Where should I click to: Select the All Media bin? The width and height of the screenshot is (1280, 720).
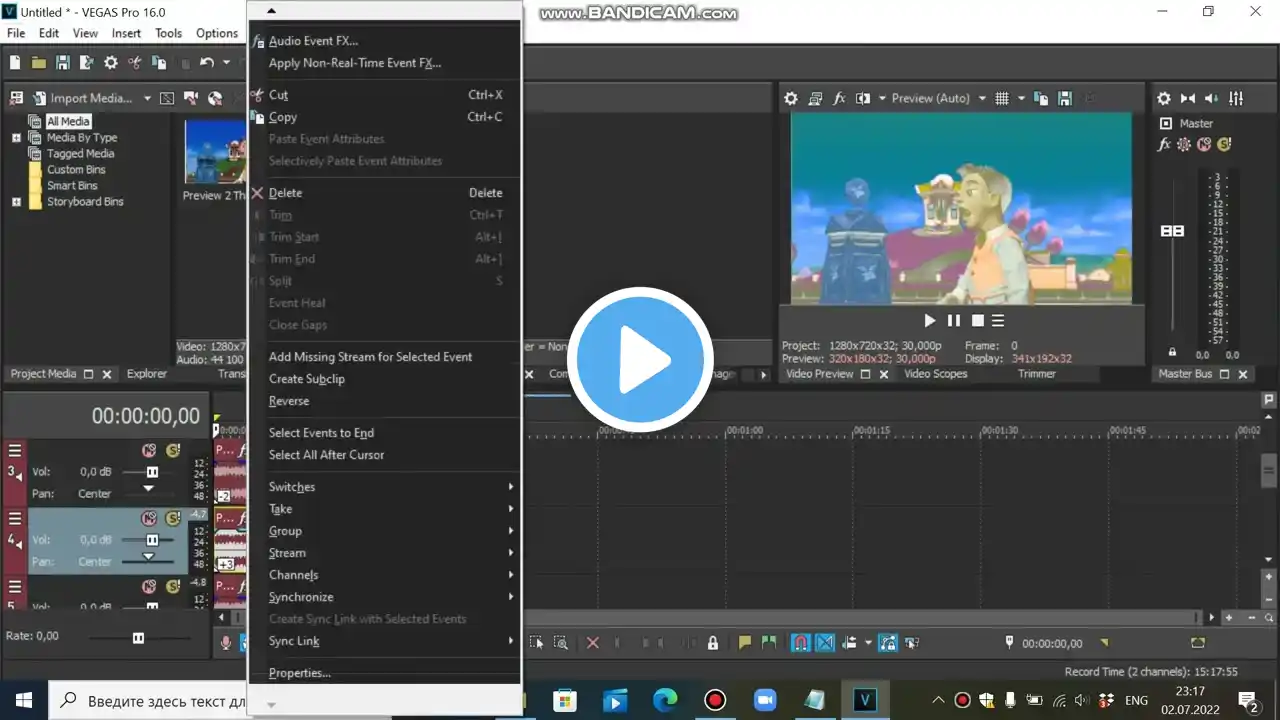pyautogui.click(x=68, y=122)
